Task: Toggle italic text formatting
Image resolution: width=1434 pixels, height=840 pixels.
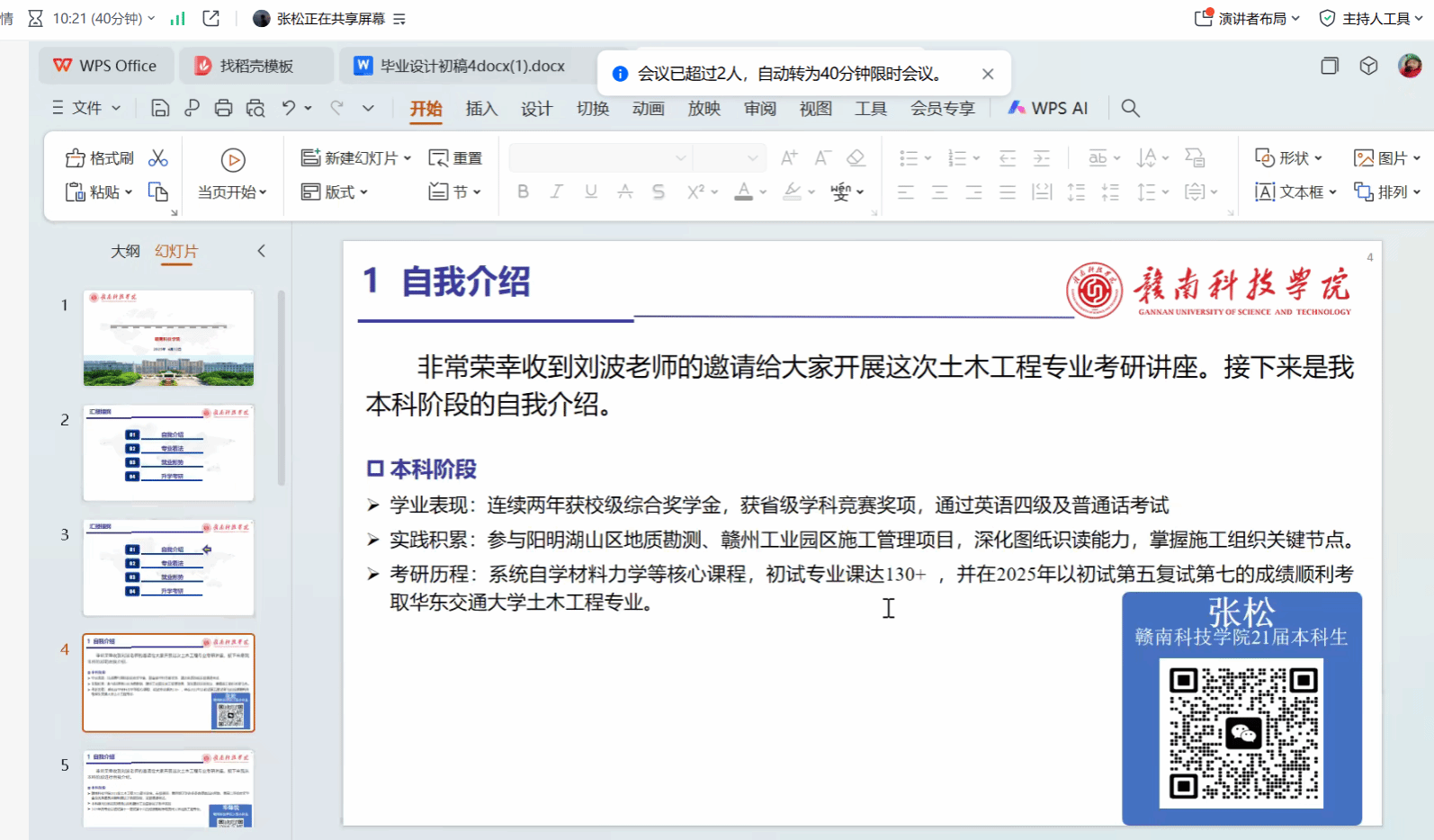Action: coord(557,192)
